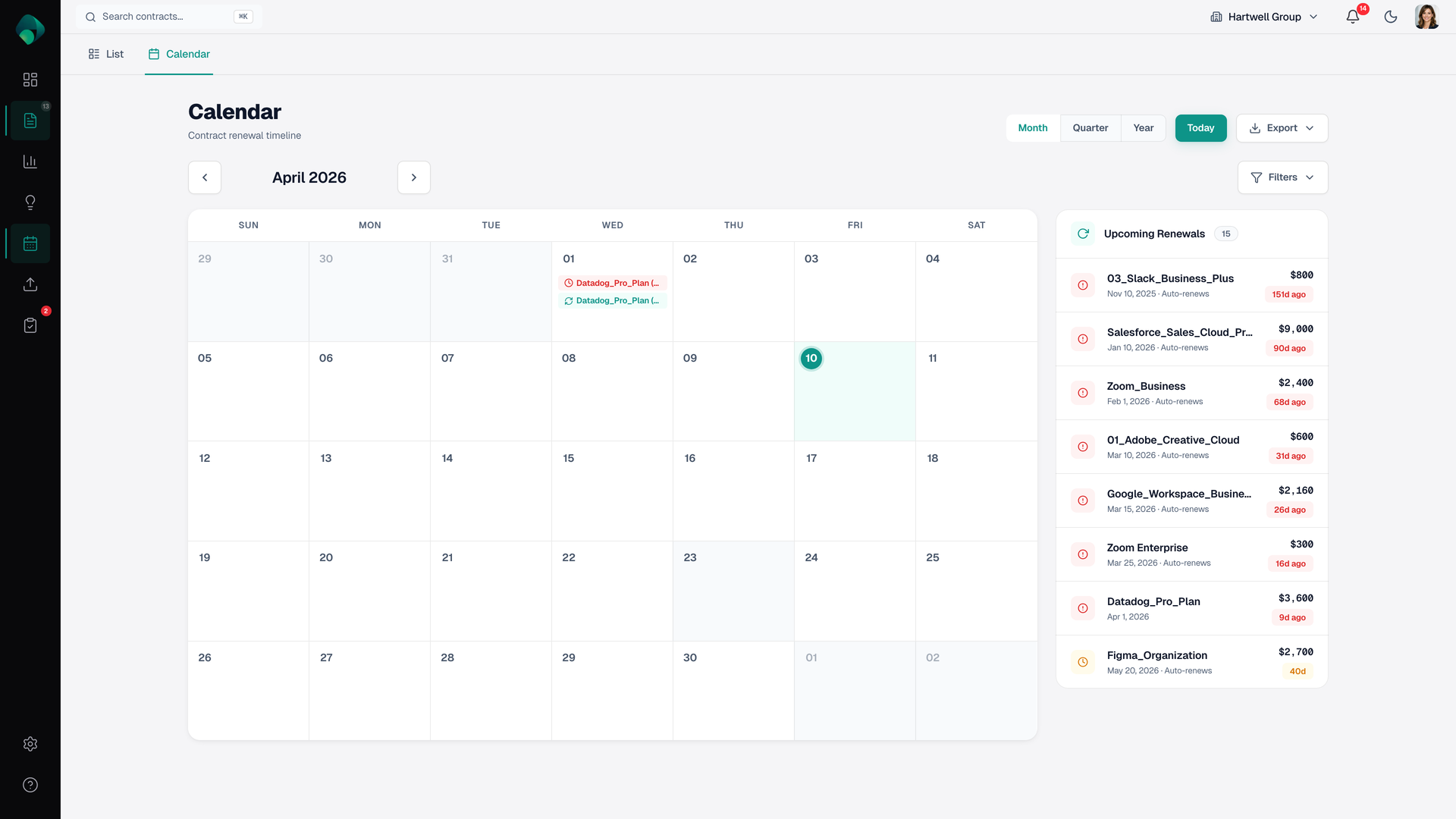The image size is (1456, 819).
Task: Go to next month with right chevron
Action: point(414,177)
